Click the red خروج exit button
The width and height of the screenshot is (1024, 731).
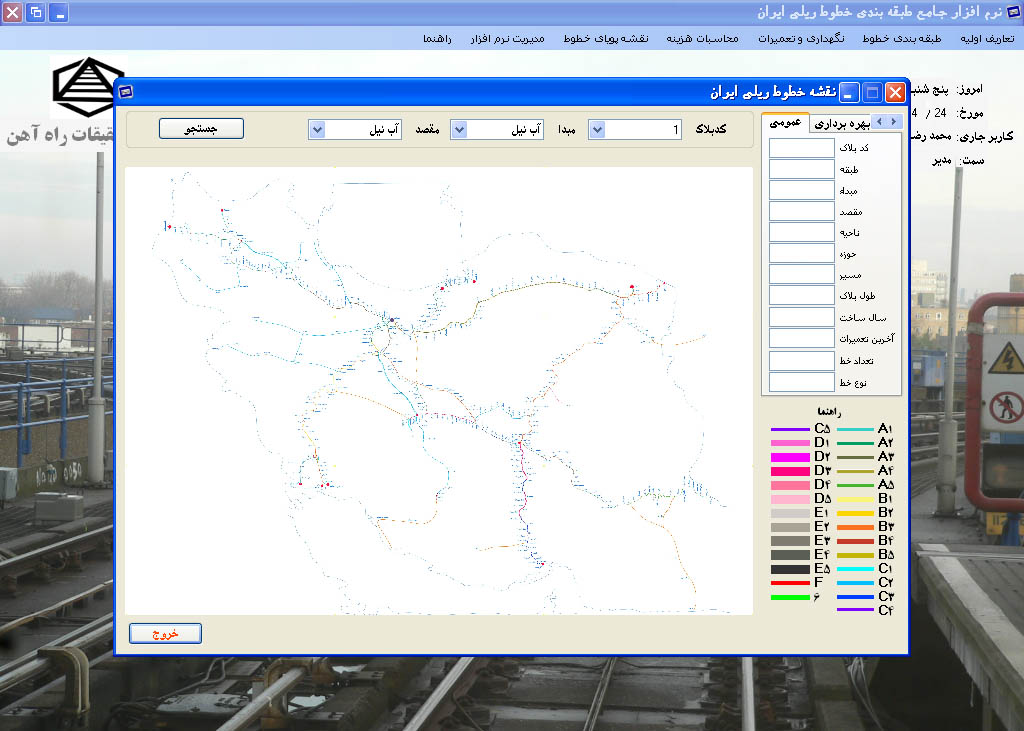(x=165, y=634)
